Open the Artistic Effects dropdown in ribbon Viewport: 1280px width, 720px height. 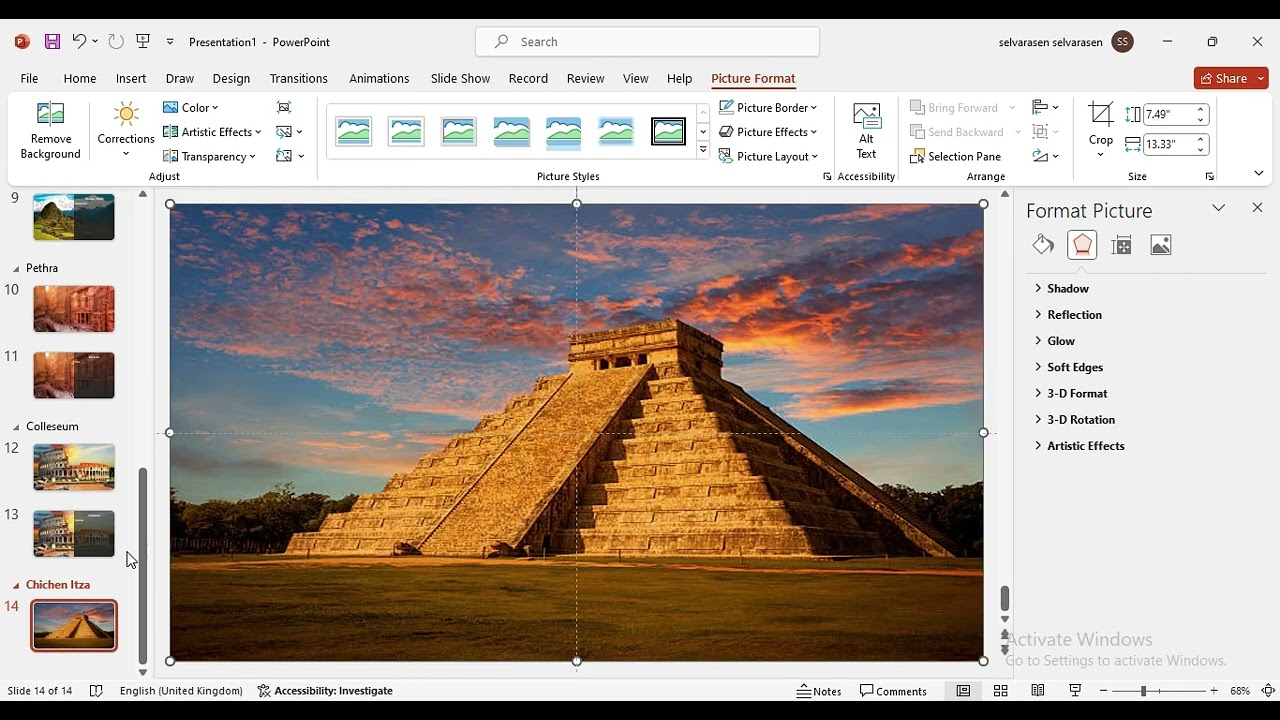coord(212,132)
